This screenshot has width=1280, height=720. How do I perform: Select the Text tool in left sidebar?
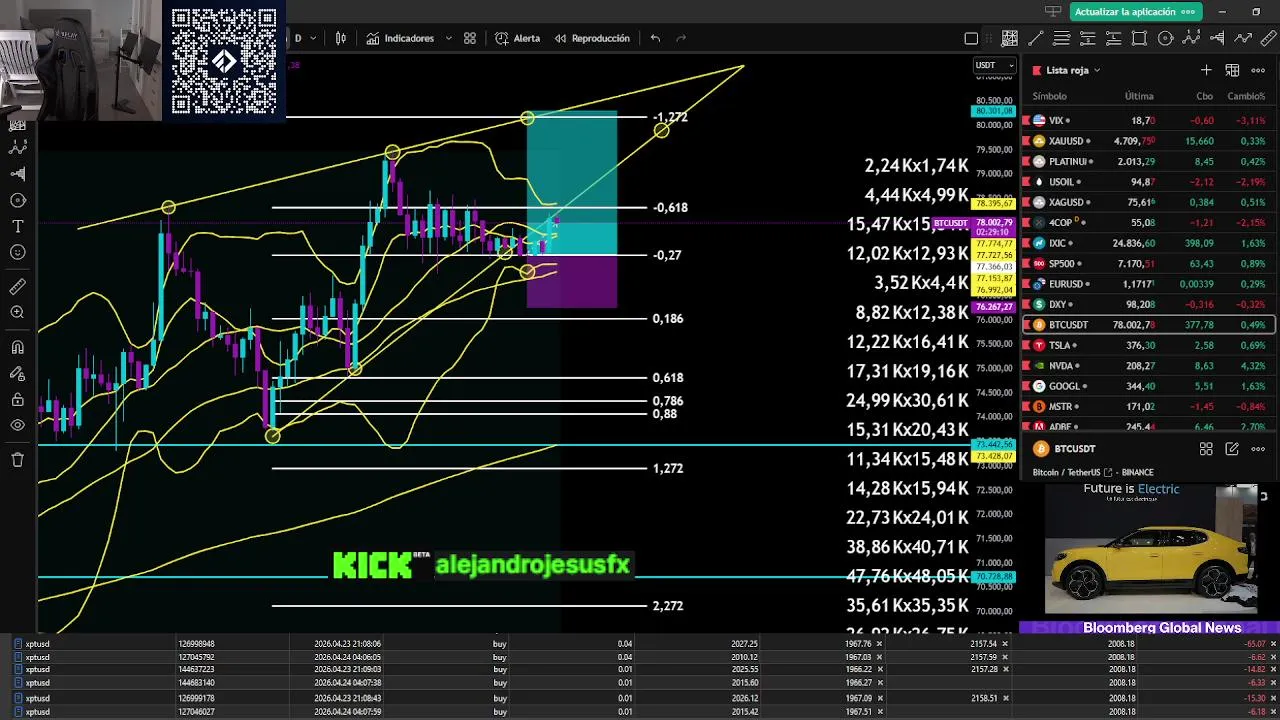(x=17, y=227)
